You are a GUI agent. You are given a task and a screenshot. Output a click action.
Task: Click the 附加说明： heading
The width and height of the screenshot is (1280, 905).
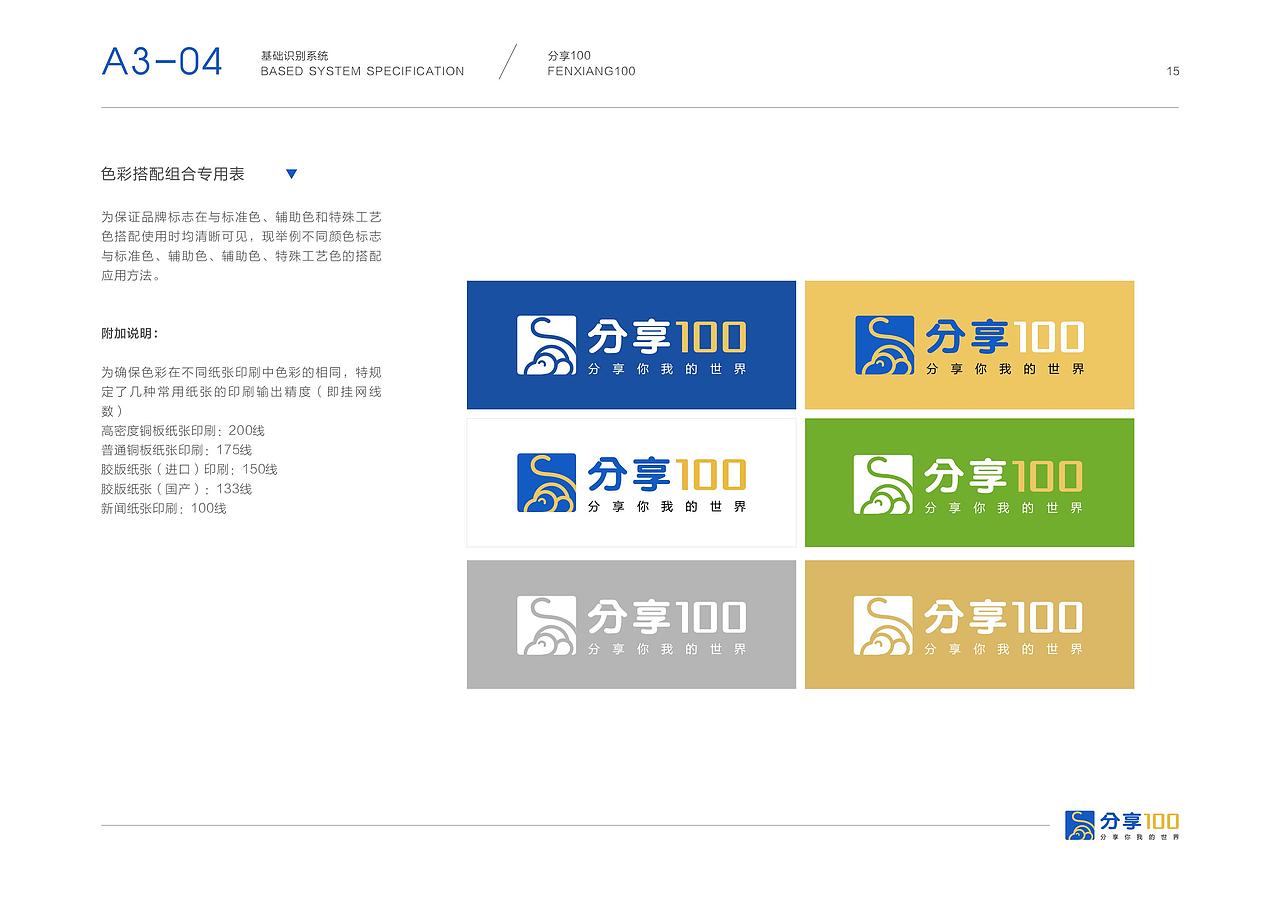[x=130, y=334]
